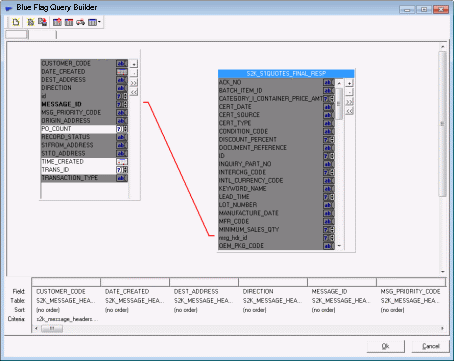The width and height of the screenshot is (454, 361).
Task: Click the numeric type icon beside INTERCHG_CODE
Action: pos(329,172)
